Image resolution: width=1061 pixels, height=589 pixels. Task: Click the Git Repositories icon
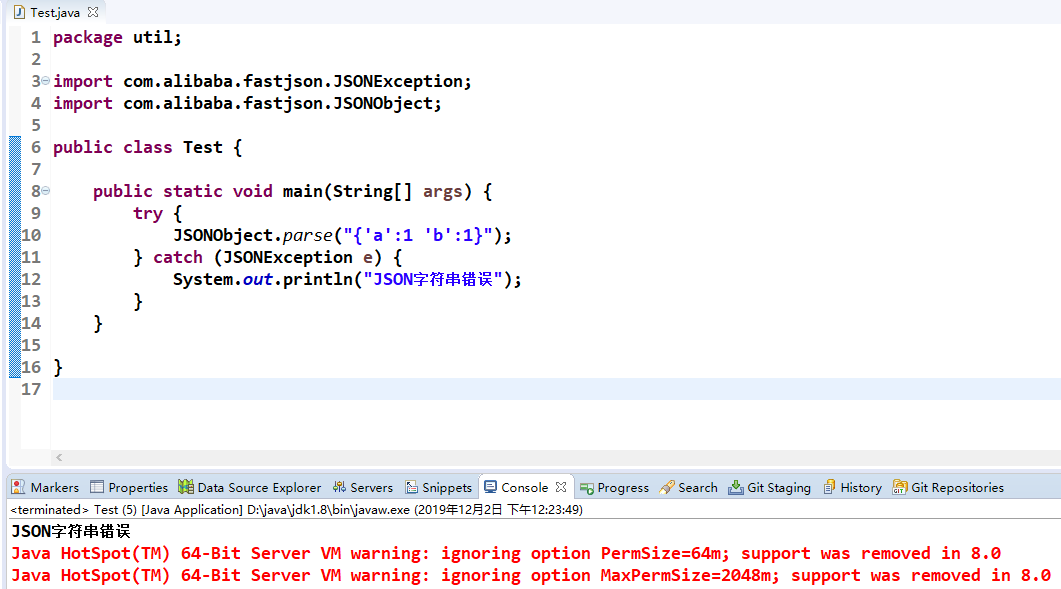(897, 487)
